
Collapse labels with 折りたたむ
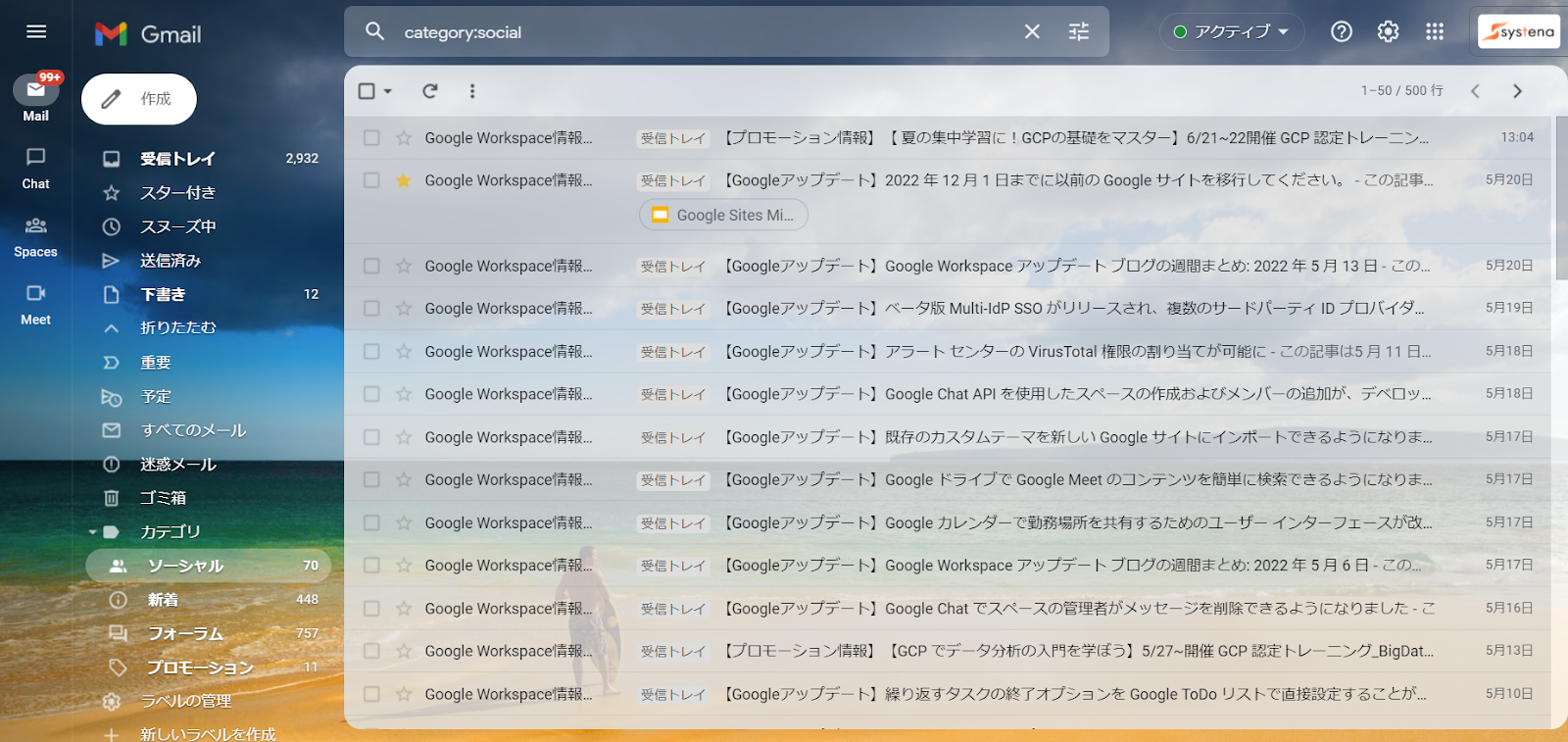click(x=178, y=328)
